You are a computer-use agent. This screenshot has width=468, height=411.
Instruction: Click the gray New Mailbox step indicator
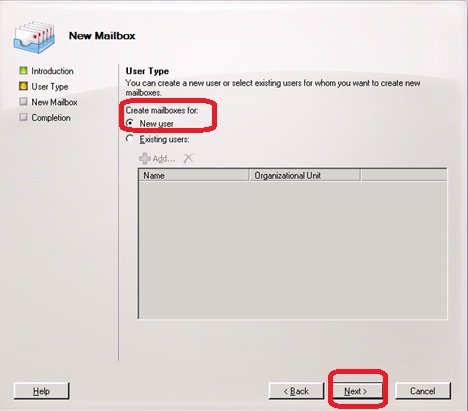pyautogui.click(x=23, y=102)
